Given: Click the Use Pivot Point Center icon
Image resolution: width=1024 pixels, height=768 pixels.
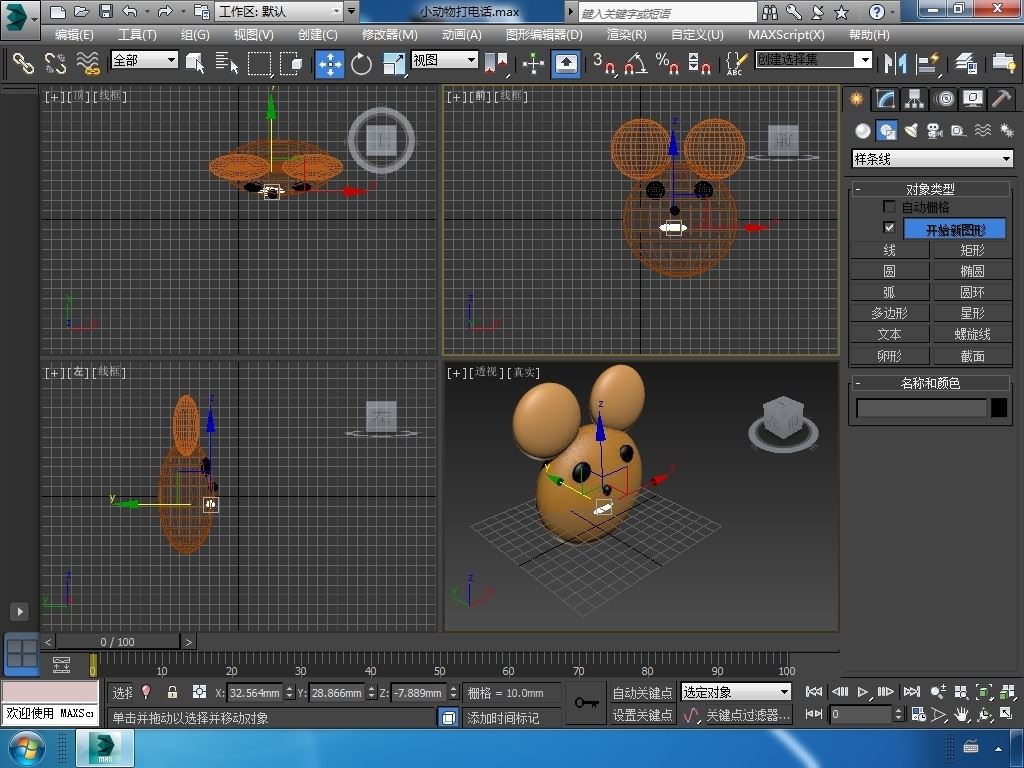Looking at the screenshot, I should pos(497,63).
